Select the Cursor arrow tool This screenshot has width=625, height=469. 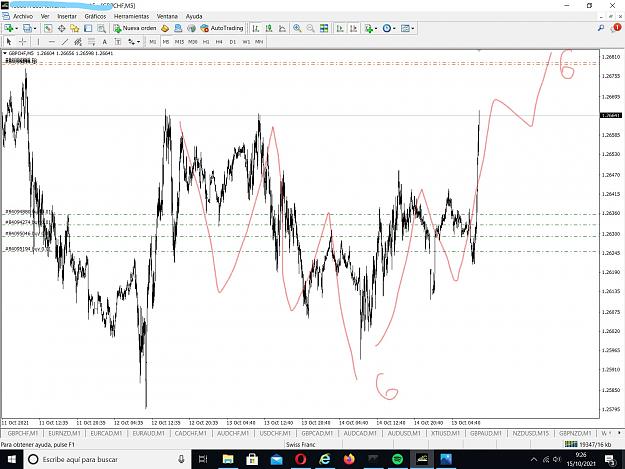tap(9, 42)
